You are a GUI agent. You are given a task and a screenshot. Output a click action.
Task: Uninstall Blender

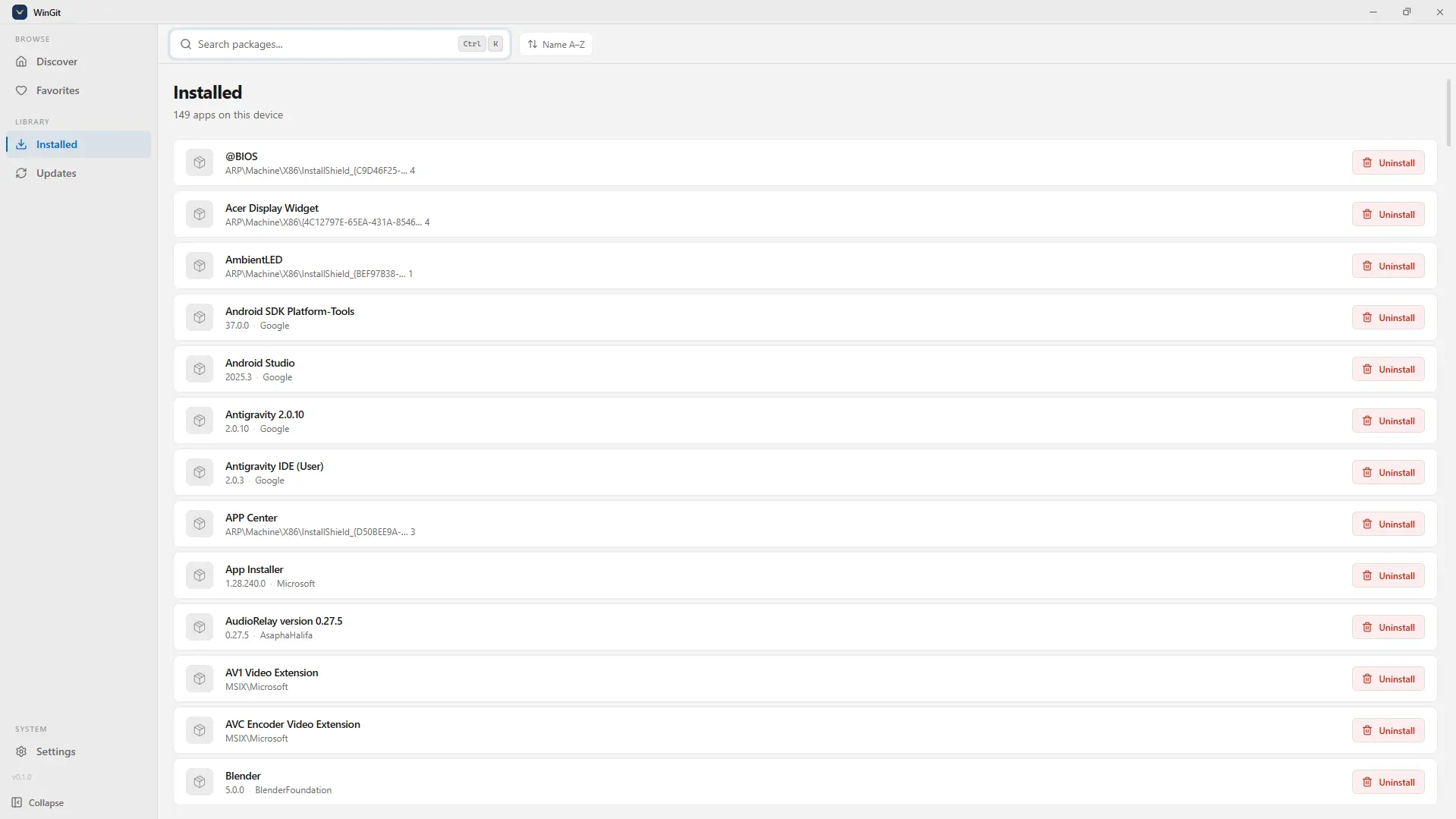(x=1388, y=782)
